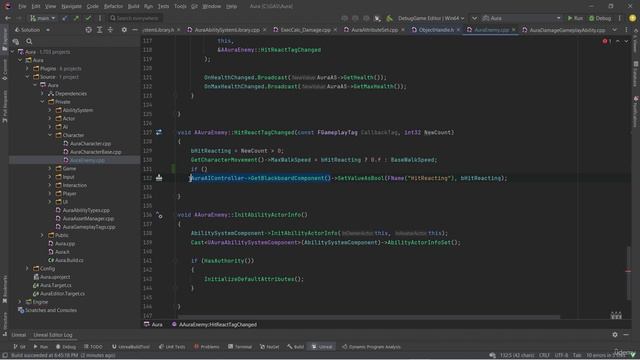The width and height of the screenshot is (640, 360).
Task: Open the File menu
Action: coord(22,7)
